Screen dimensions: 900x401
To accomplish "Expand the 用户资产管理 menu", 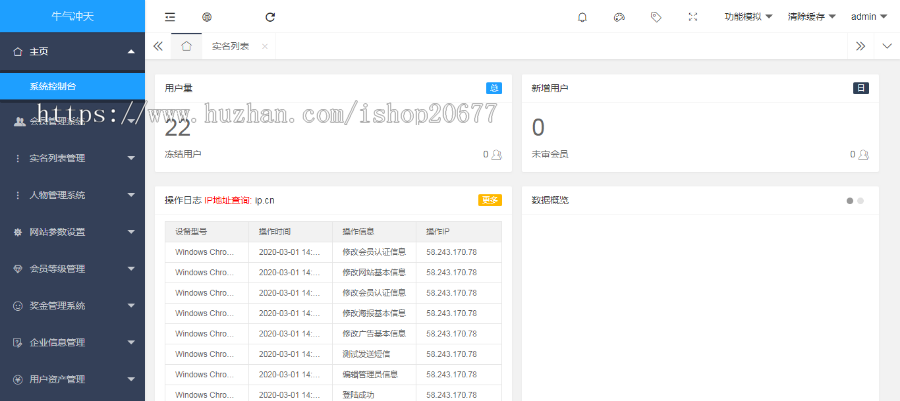I will point(72,379).
